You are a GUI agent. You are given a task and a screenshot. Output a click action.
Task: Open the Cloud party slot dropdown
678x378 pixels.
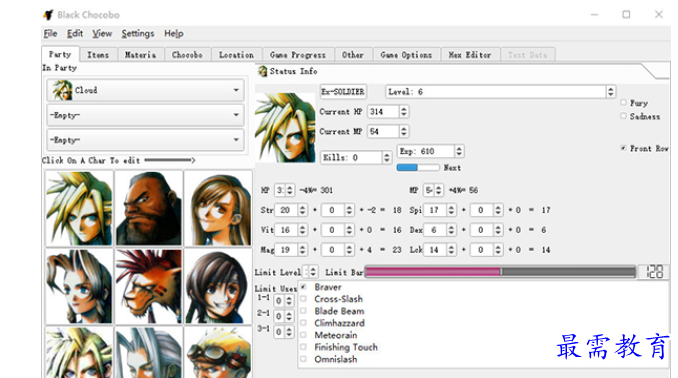click(x=145, y=90)
